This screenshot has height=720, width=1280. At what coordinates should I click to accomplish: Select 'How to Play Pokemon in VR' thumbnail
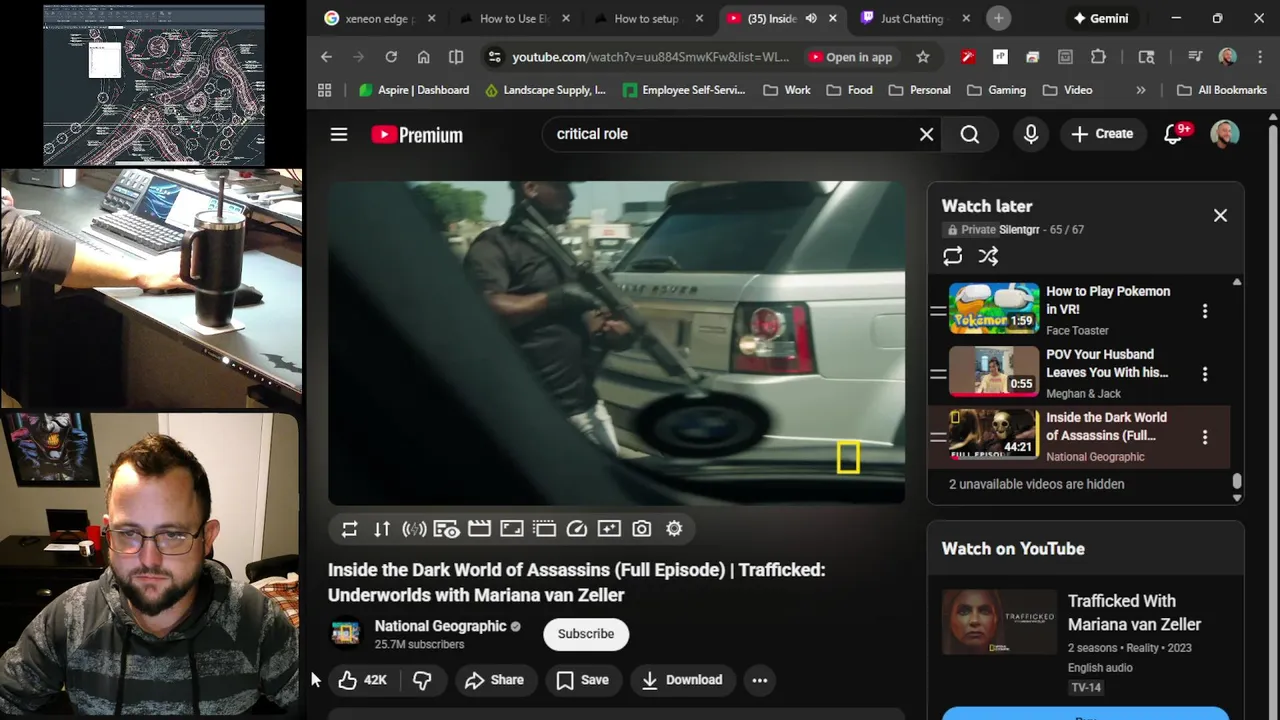994,309
